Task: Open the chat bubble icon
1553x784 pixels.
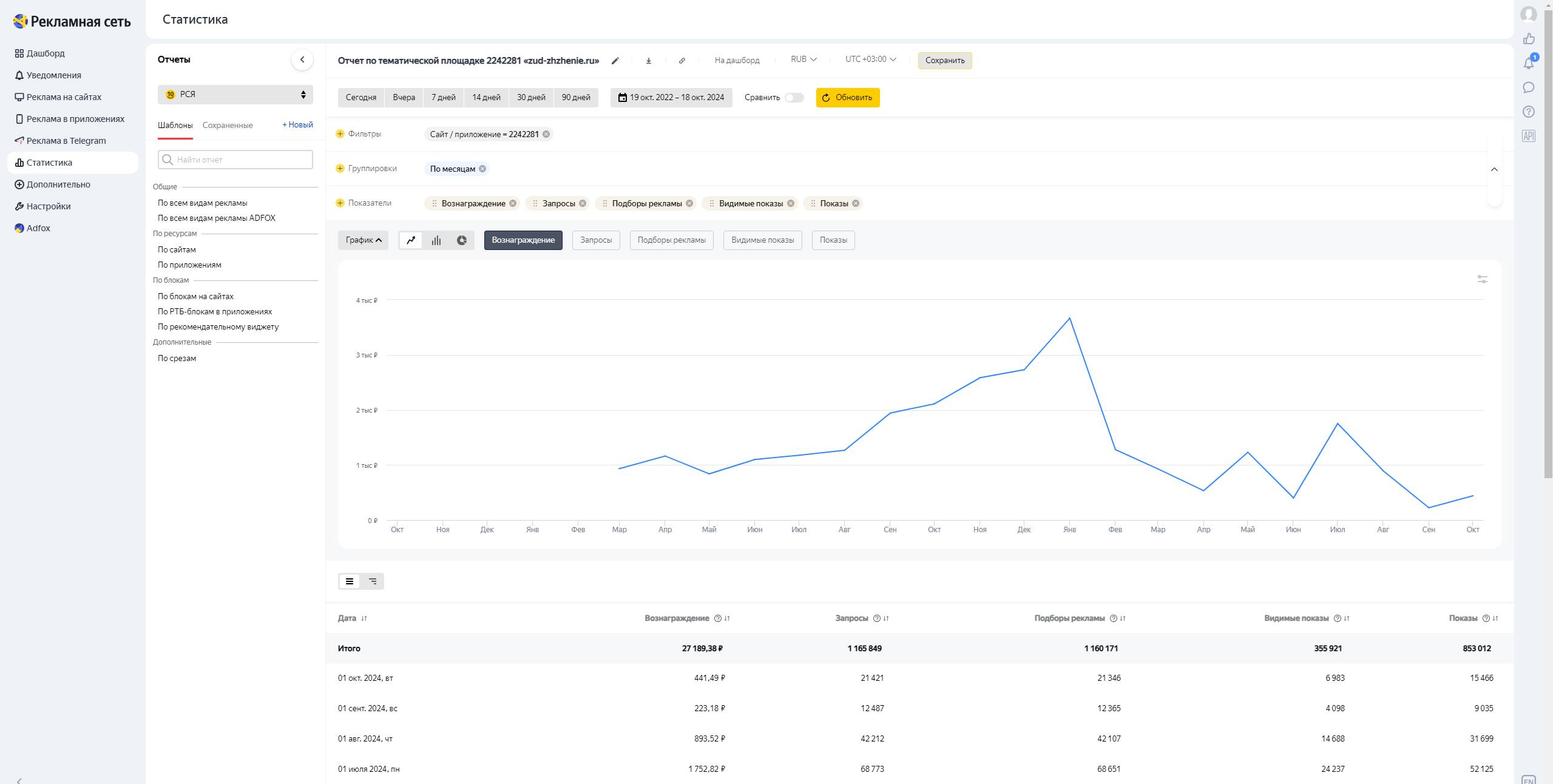Action: [1529, 87]
